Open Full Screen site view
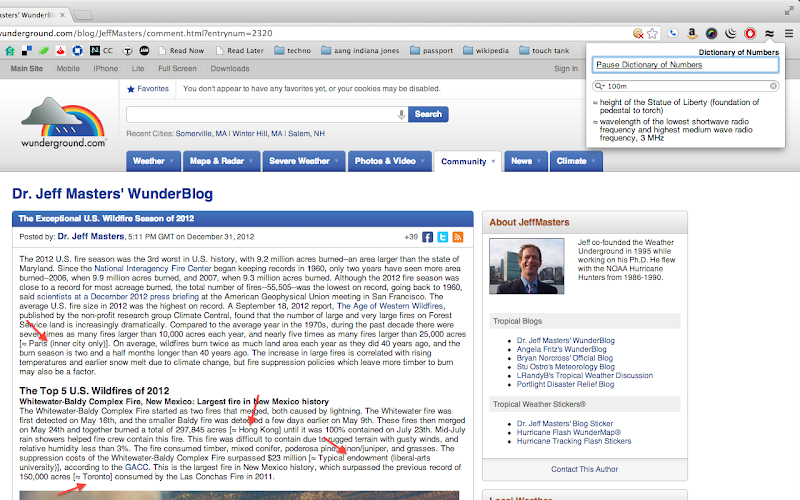Image resolution: width=800 pixels, height=500 pixels. (x=177, y=68)
